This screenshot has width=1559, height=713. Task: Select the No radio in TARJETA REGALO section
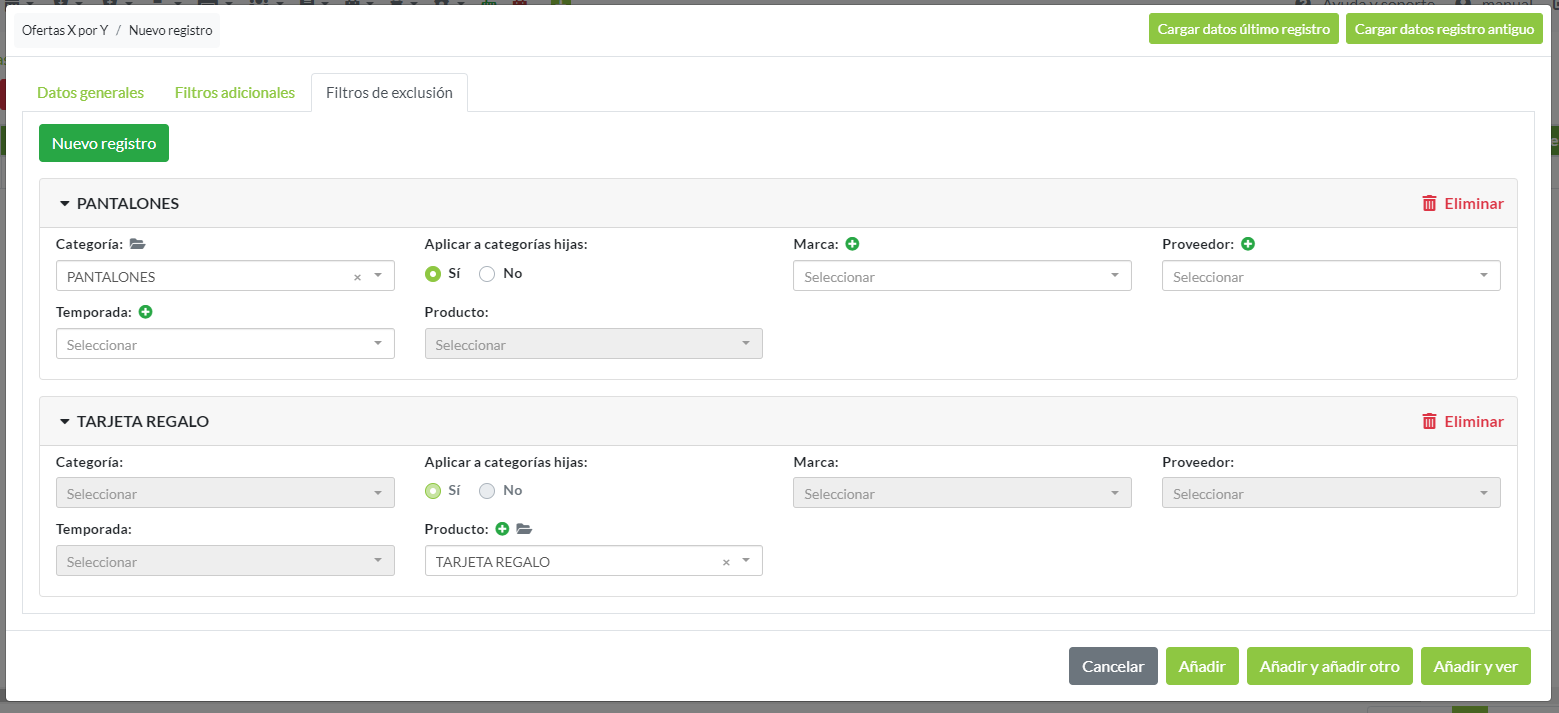click(487, 490)
